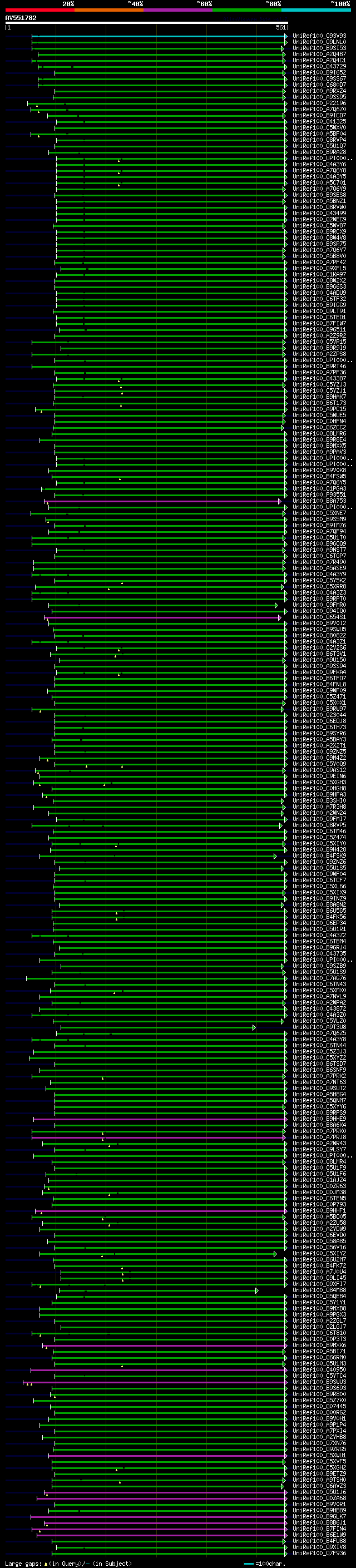Screen dimensions: 356x1568
Task: Open hit UniRef100_B9GLK7
Action: click(319, 1517)
